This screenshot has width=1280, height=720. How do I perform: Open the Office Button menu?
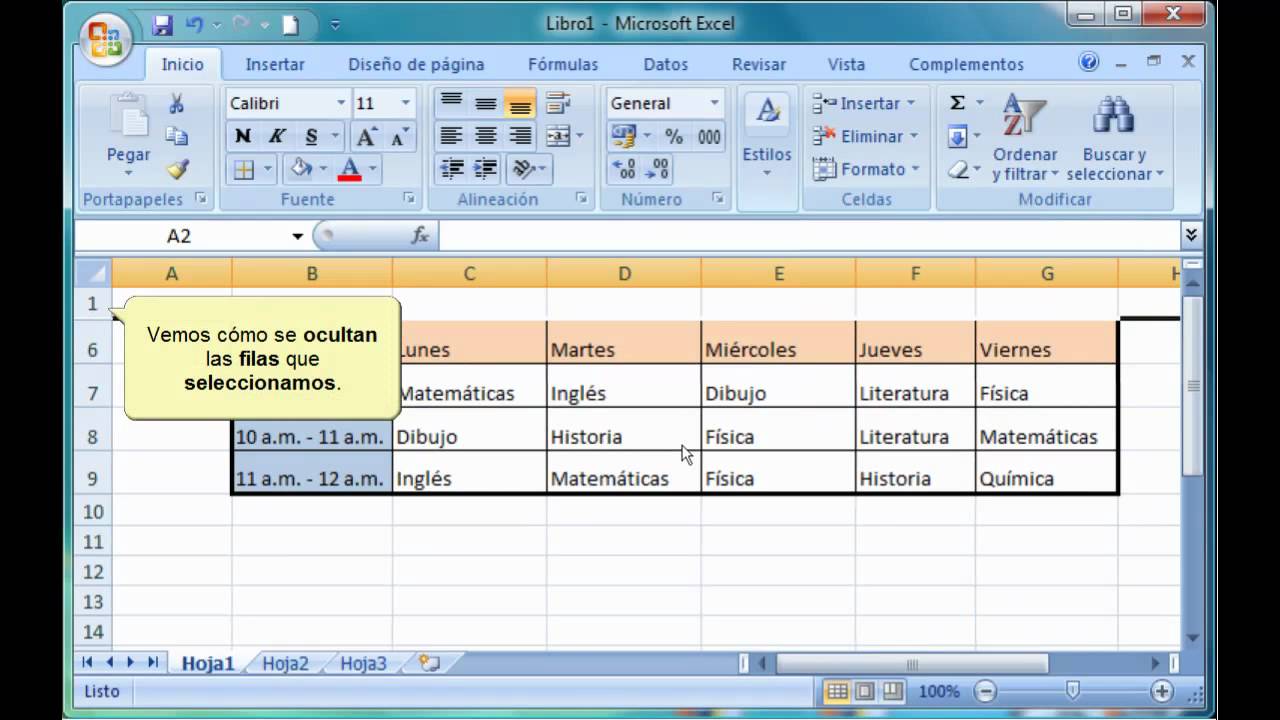click(106, 39)
